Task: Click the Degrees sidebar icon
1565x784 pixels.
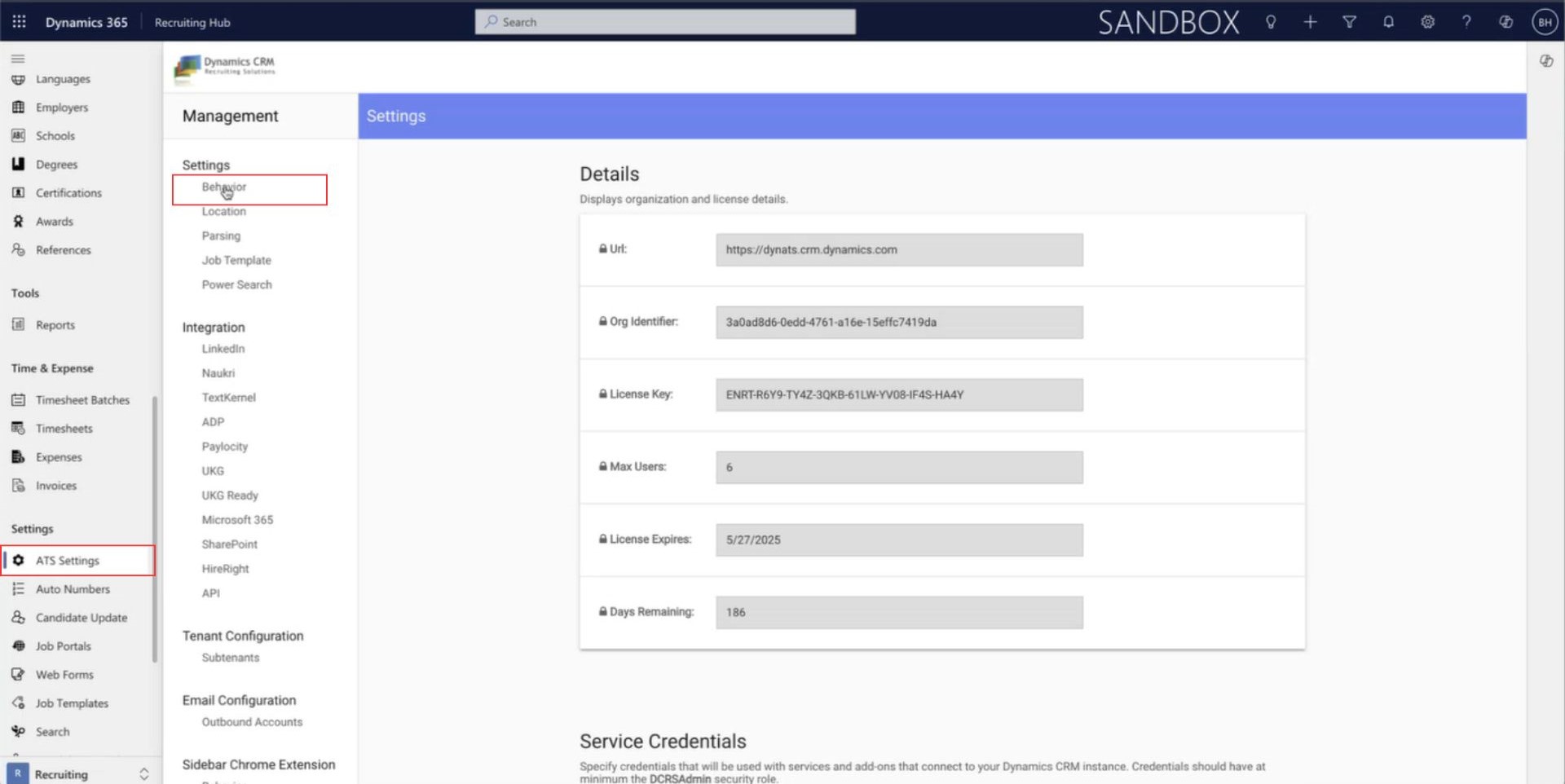Action: tap(18, 165)
